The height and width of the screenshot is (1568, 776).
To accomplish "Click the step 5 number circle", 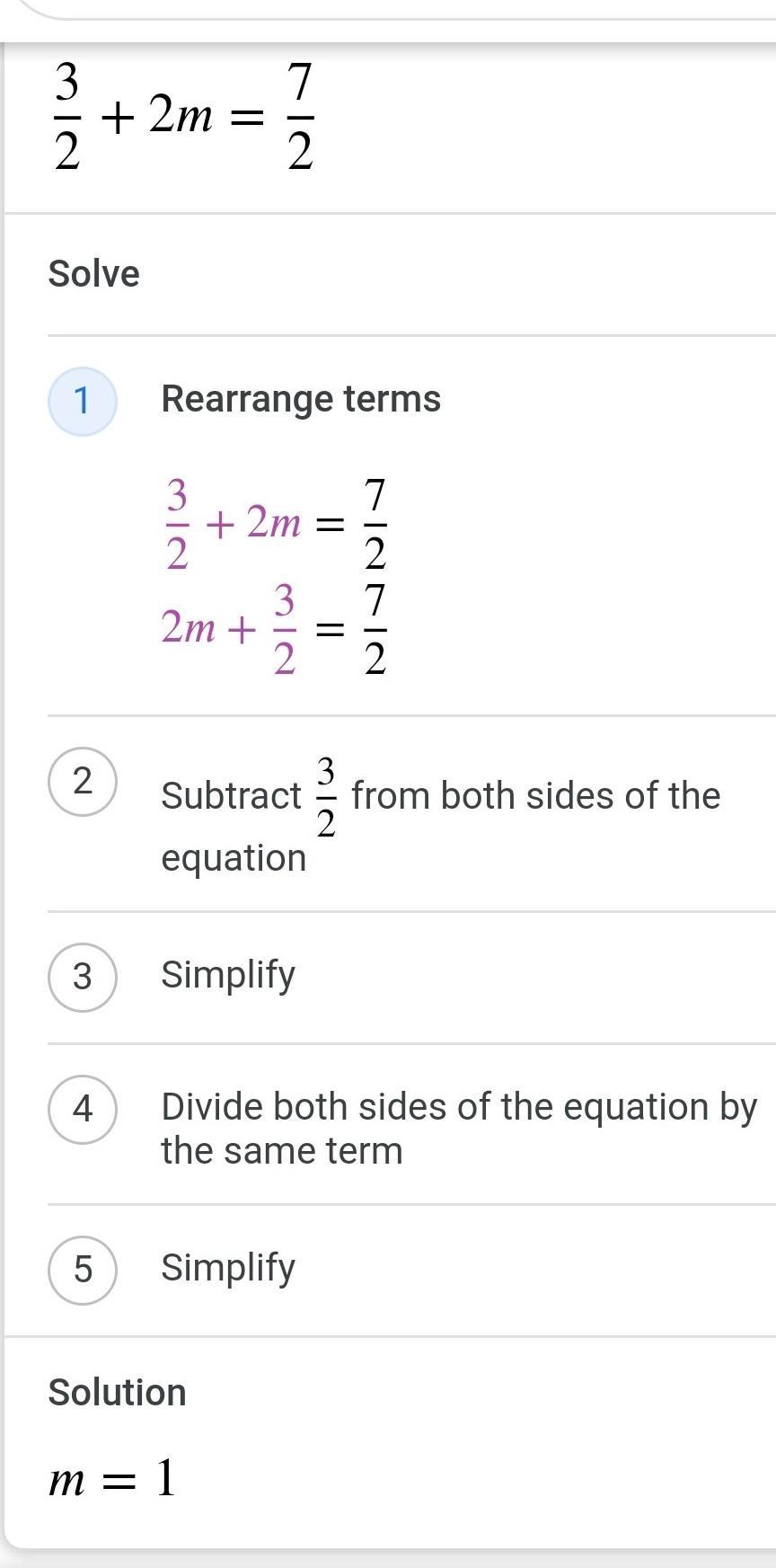I will pyautogui.click(x=82, y=1270).
